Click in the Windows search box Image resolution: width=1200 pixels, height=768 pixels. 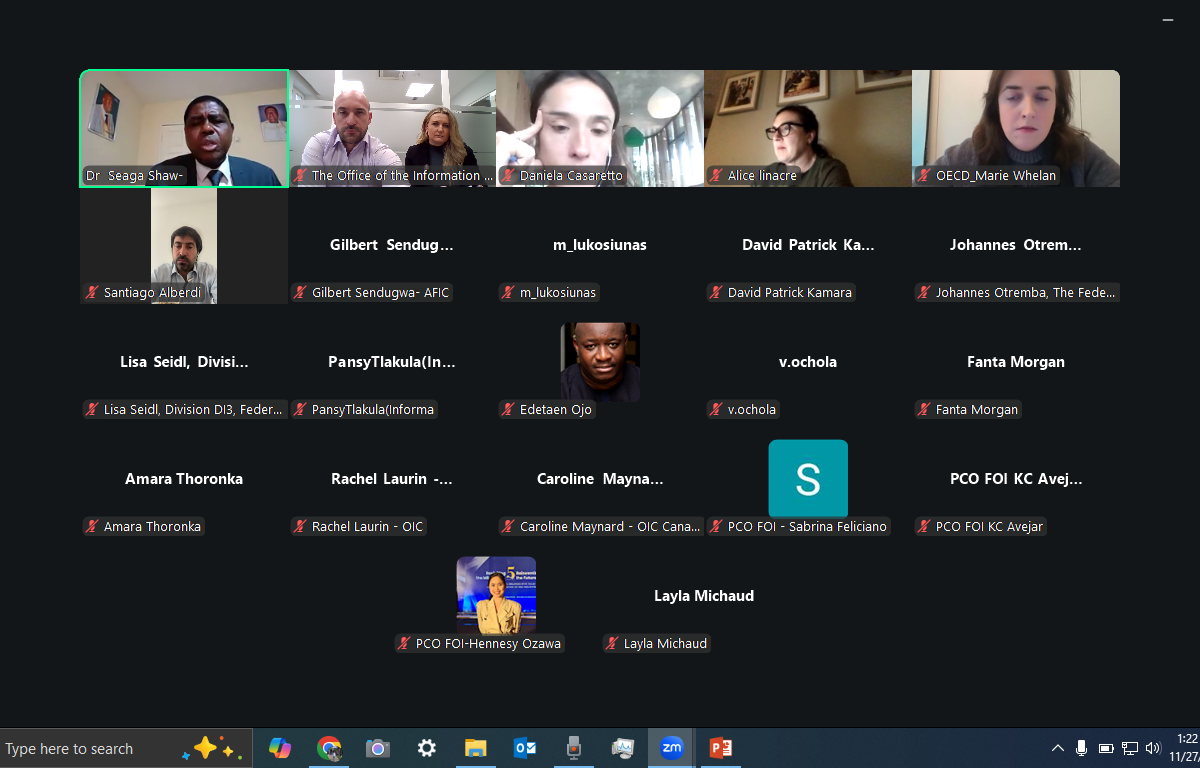90,749
